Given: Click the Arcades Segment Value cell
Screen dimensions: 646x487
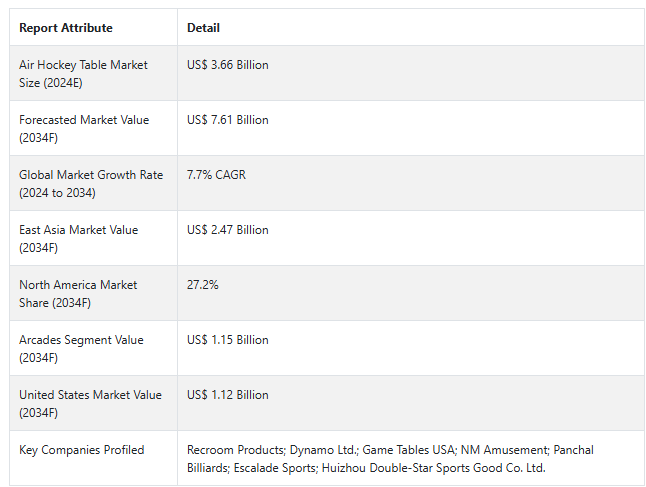Looking at the screenshot, I should pyautogui.click(x=94, y=348).
